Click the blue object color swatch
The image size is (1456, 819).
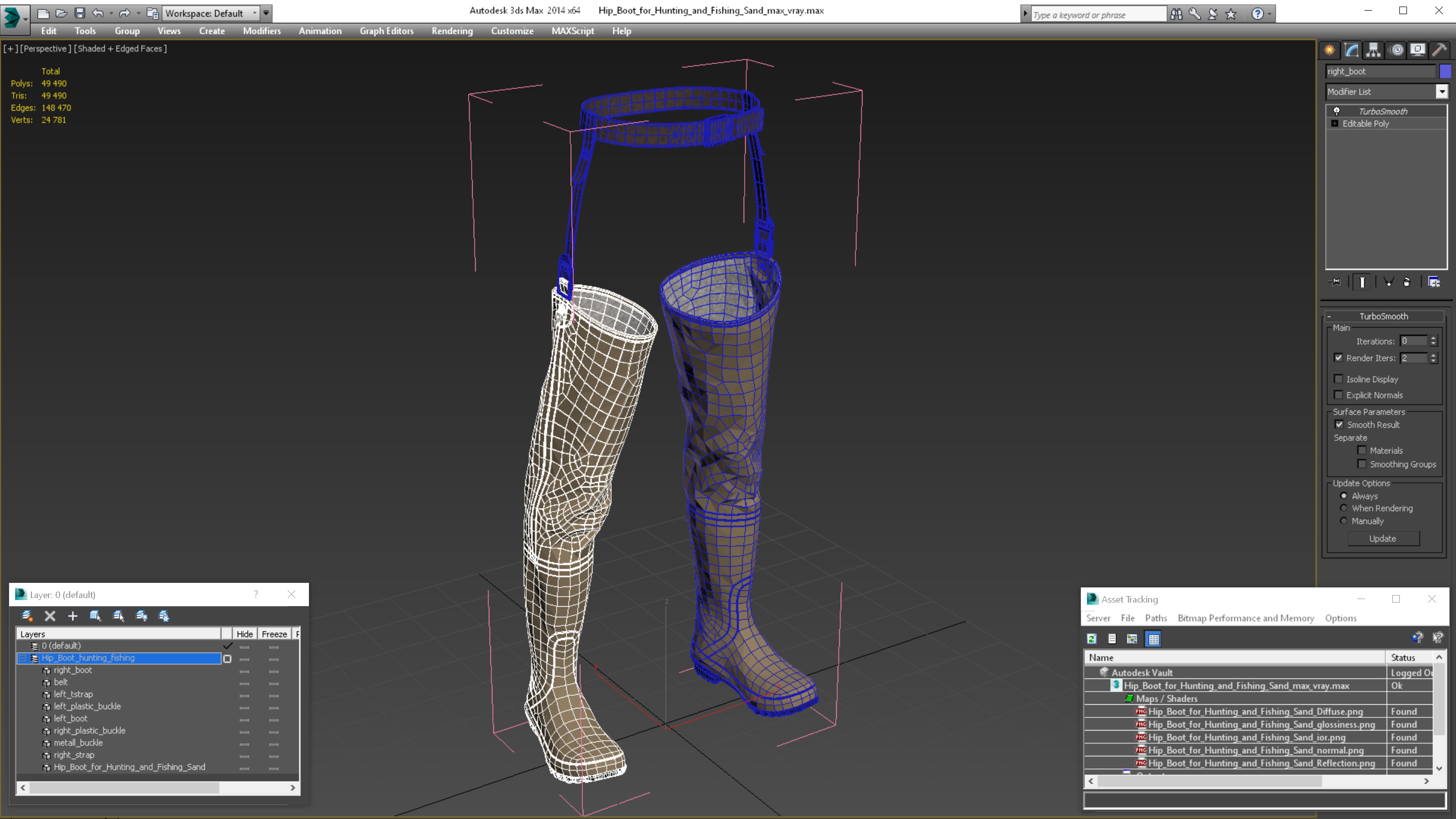pyautogui.click(x=1445, y=71)
